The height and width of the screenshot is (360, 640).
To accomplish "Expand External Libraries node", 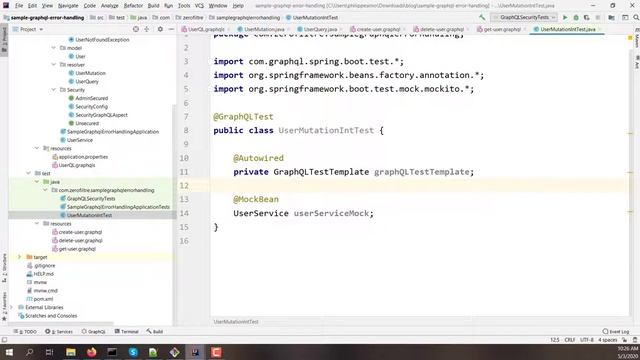I will tap(11, 307).
